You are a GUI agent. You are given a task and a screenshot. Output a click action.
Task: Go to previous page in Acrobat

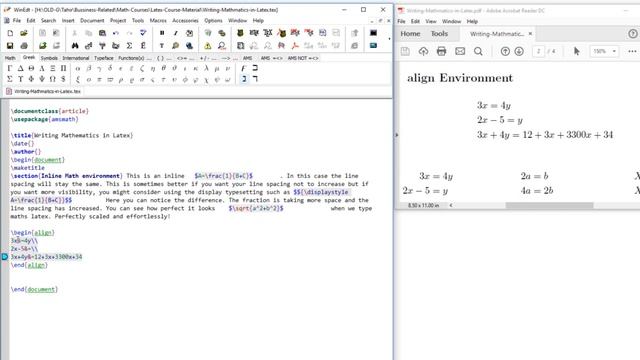(x=505, y=51)
